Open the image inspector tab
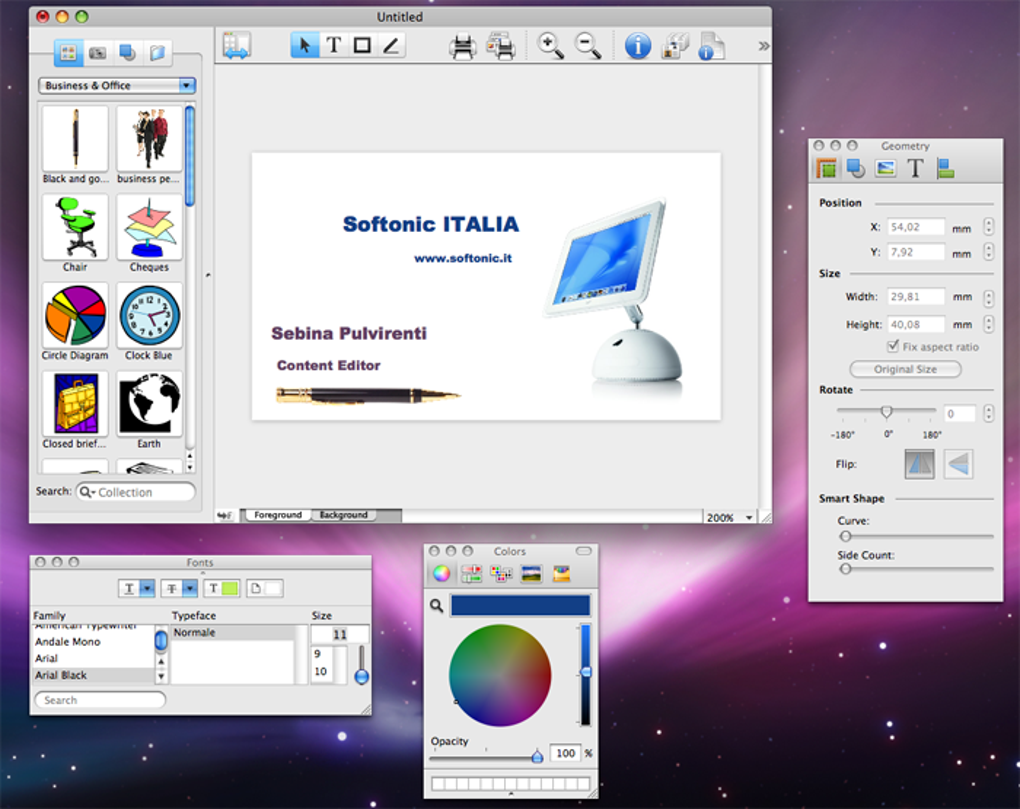 click(885, 169)
